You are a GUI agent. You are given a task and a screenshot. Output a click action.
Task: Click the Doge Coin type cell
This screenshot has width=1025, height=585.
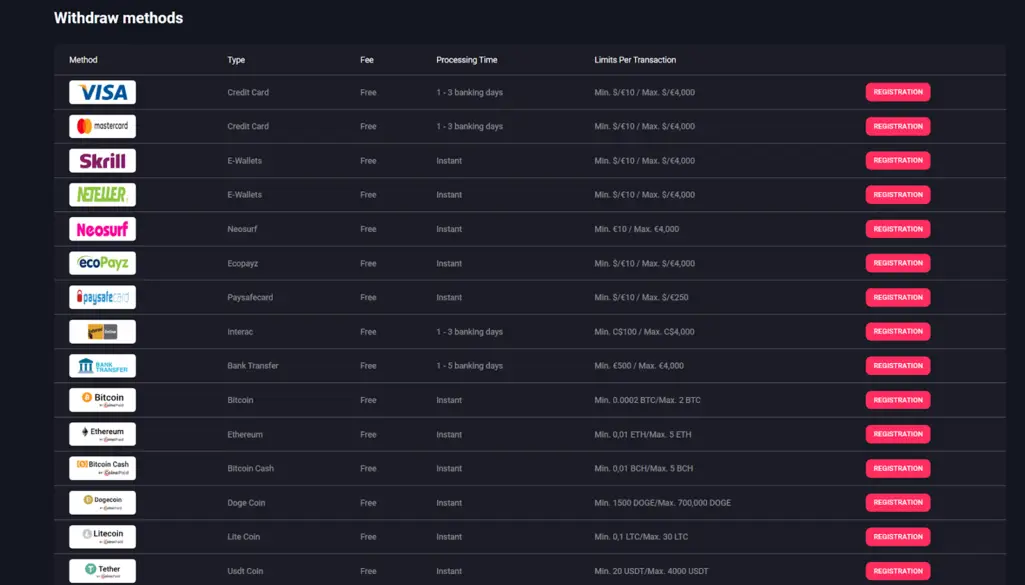[246, 503]
